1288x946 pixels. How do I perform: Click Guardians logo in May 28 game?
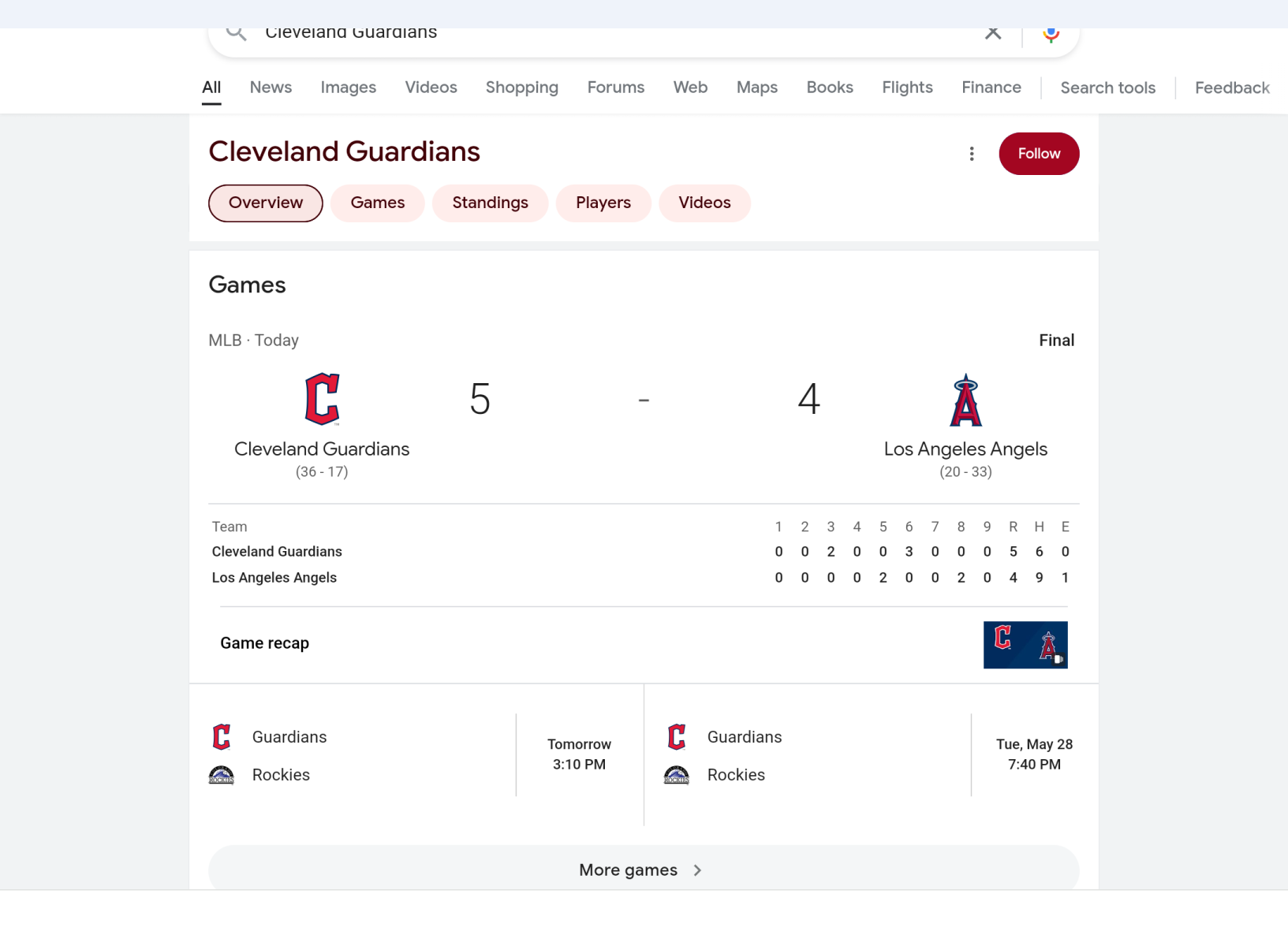[677, 737]
